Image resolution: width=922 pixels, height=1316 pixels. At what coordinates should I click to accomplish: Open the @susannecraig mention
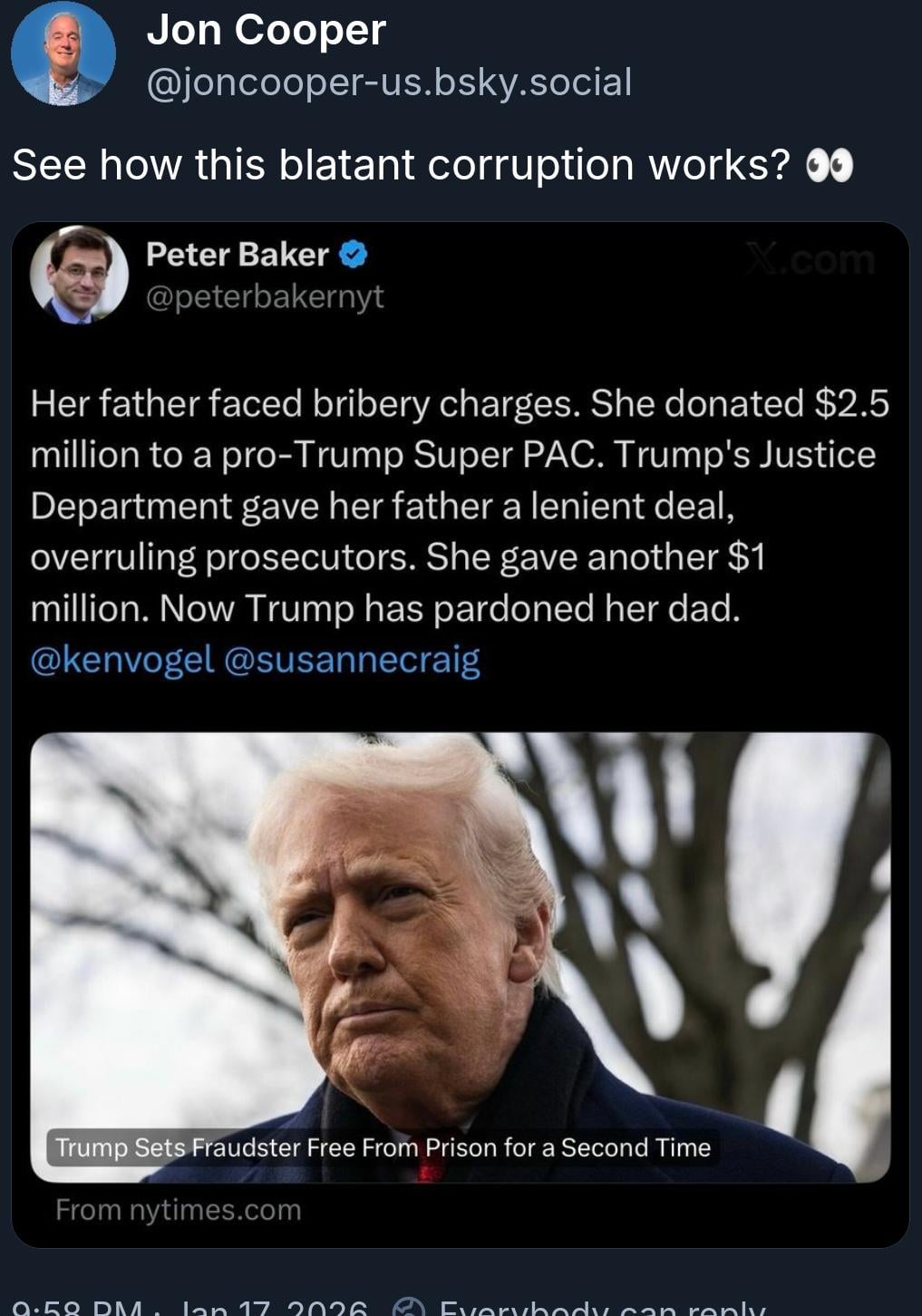pyautogui.click(x=350, y=660)
